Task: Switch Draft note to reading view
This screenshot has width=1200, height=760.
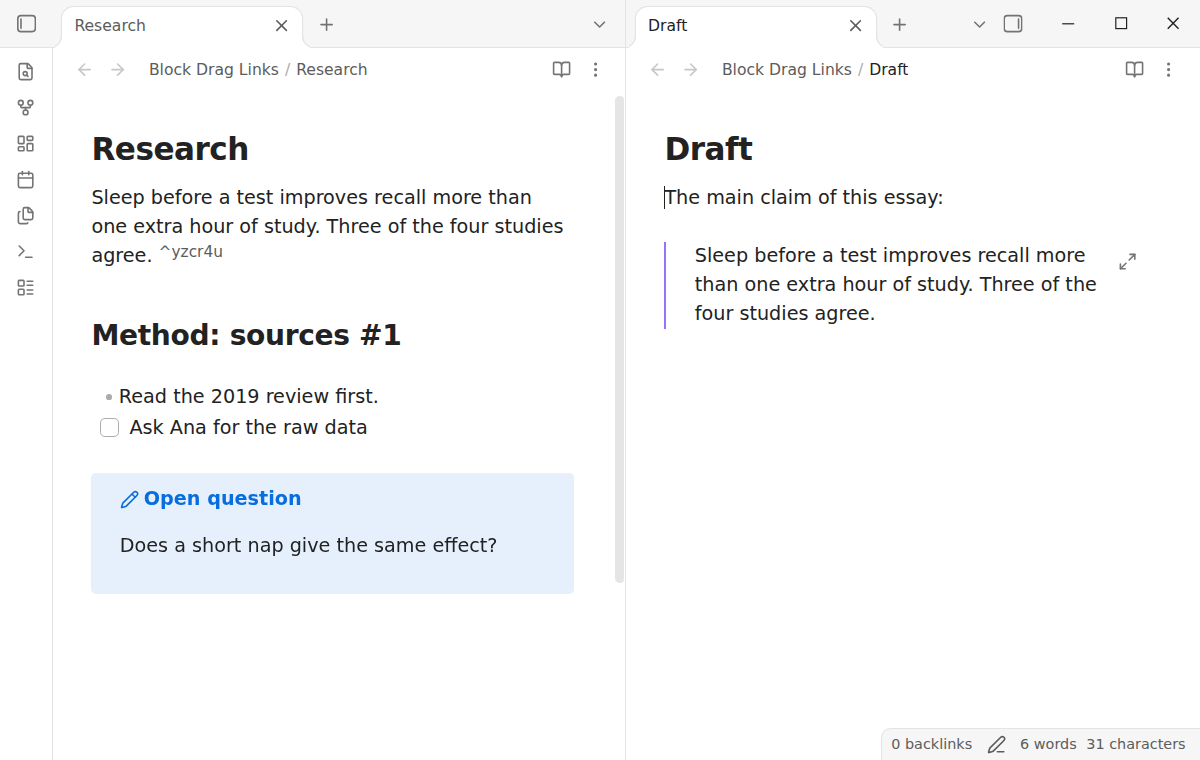Action: (x=1135, y=69)
